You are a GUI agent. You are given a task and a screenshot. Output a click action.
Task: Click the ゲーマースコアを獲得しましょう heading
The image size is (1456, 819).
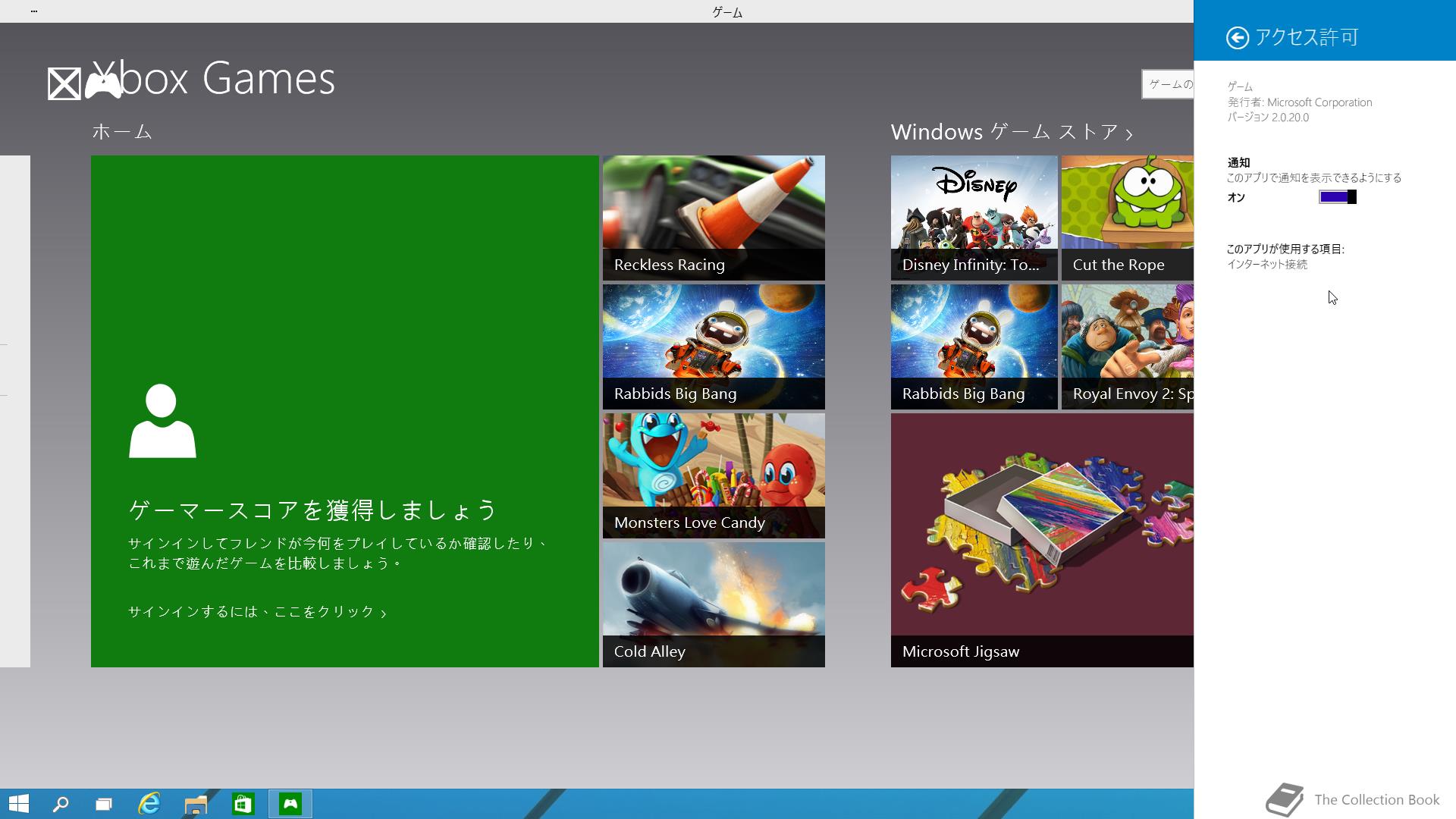(x=312, y=510)
